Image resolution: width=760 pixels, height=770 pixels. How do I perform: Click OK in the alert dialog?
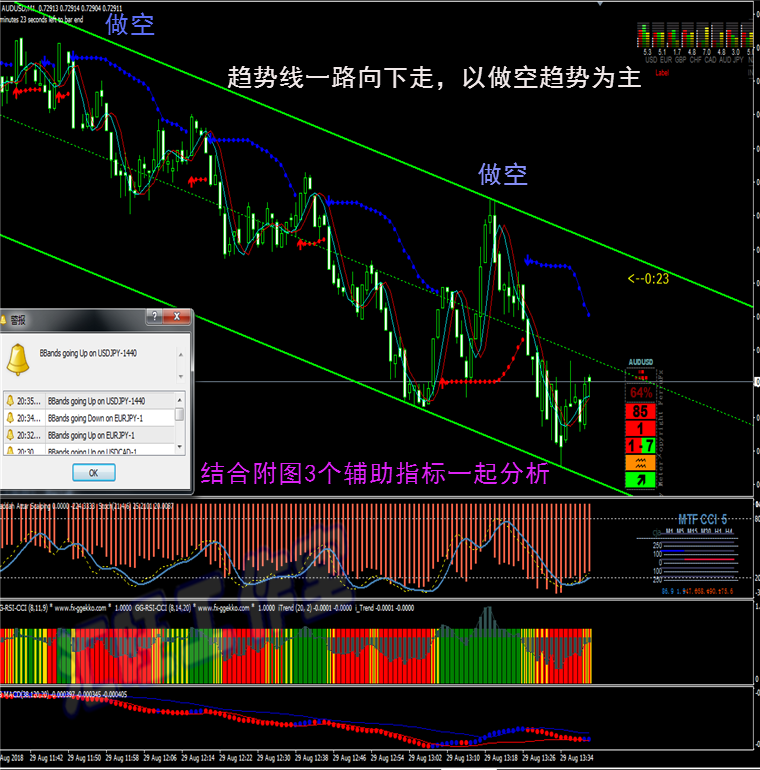tap(94, 473)
